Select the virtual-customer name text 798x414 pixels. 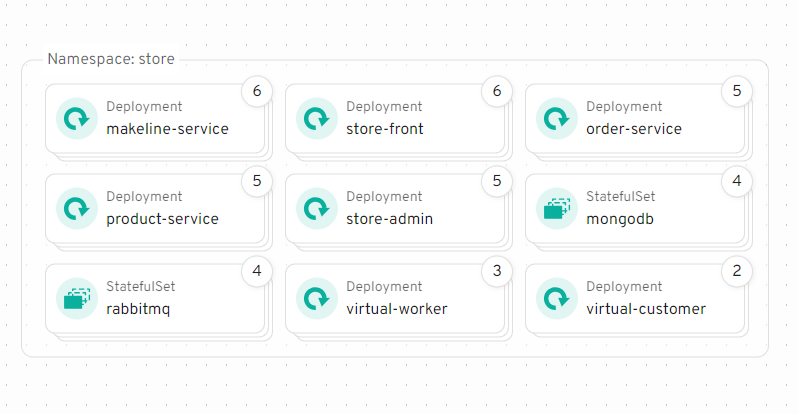click(646, 309)
